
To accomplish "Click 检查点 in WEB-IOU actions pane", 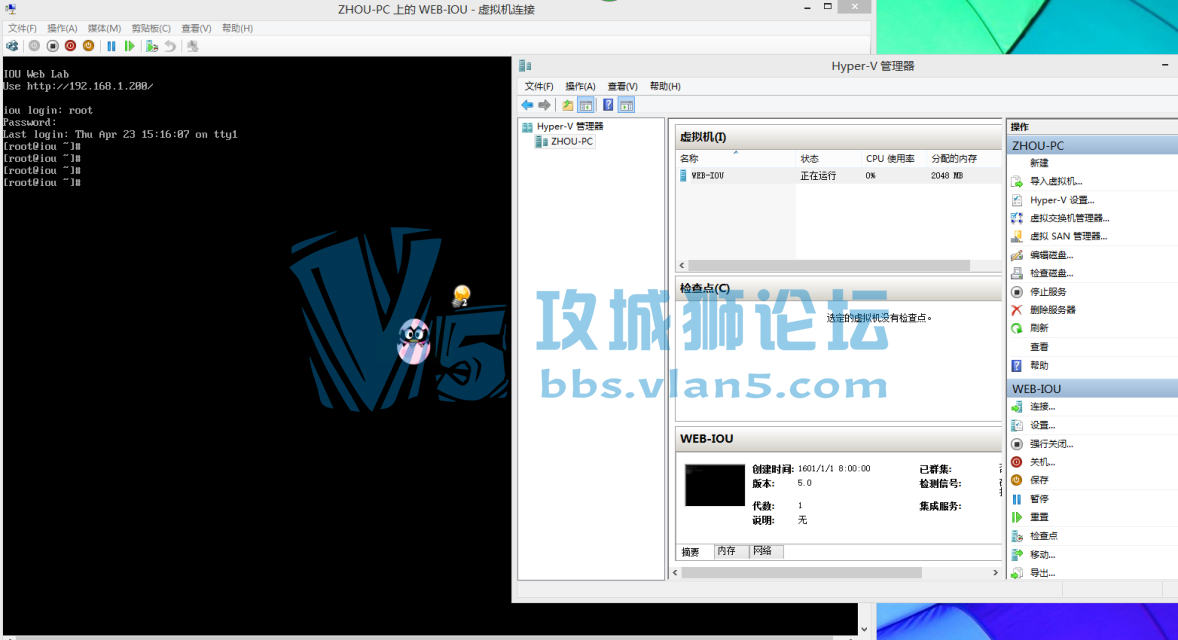I will (x=1044, y=536).
